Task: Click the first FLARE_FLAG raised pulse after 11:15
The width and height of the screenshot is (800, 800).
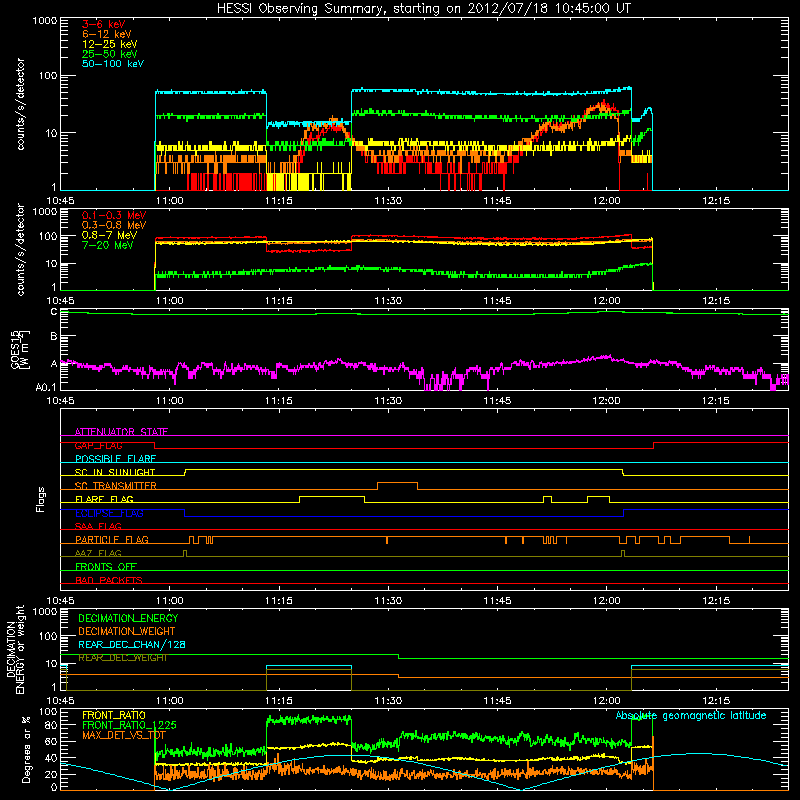Action: (x=332, y=496)
